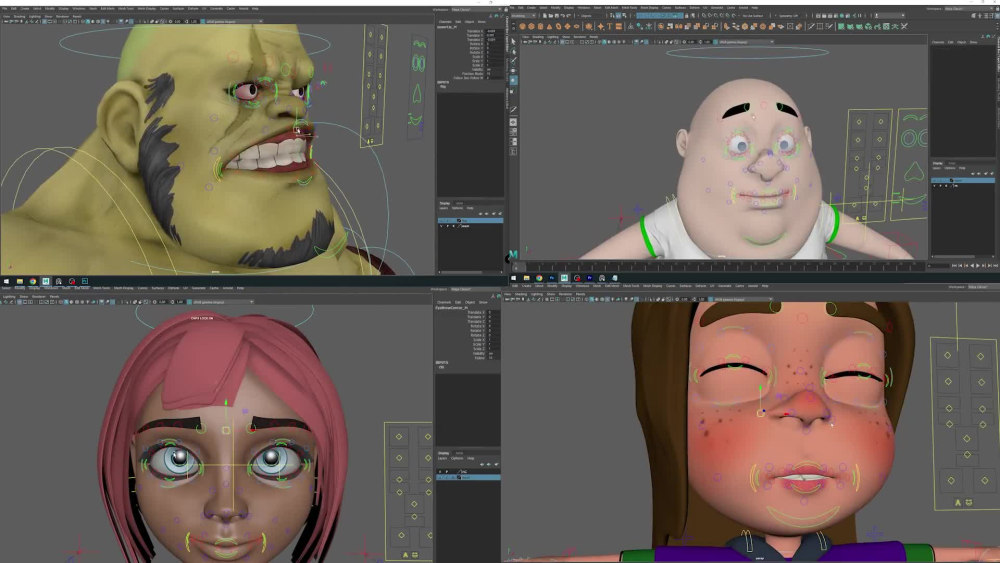Toggle Make Live magnet icon in bald man window
The image size is (1000, 563).
click(x=734, y=15)
